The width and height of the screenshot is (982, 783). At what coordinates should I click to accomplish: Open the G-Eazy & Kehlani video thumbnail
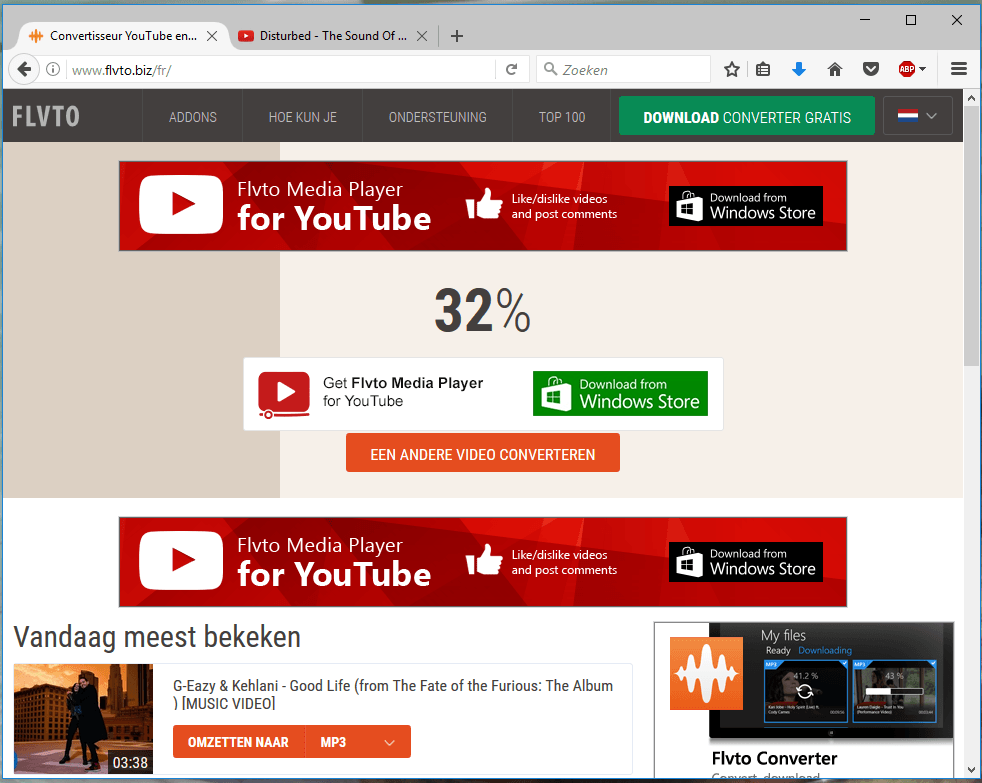point(83,718)
